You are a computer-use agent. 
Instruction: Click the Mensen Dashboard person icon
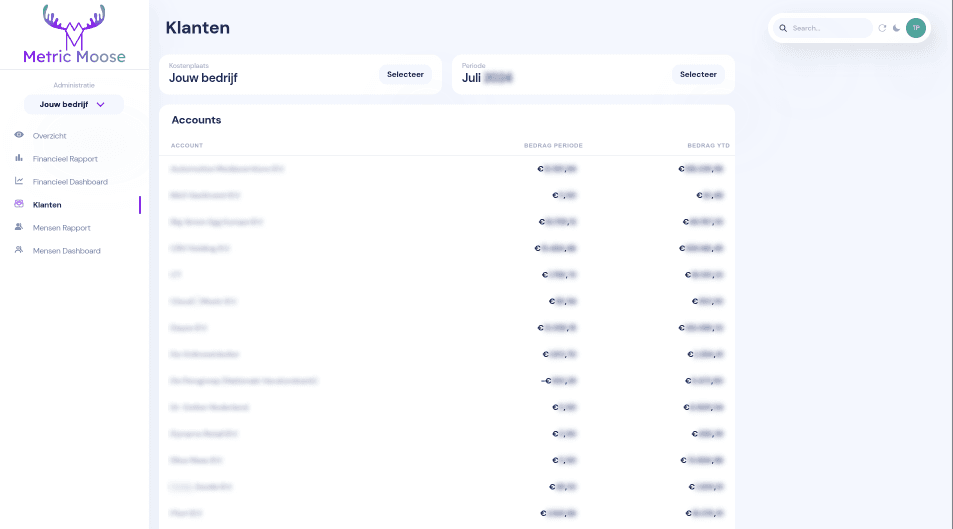pyautogui.click(x=19, y=250)
